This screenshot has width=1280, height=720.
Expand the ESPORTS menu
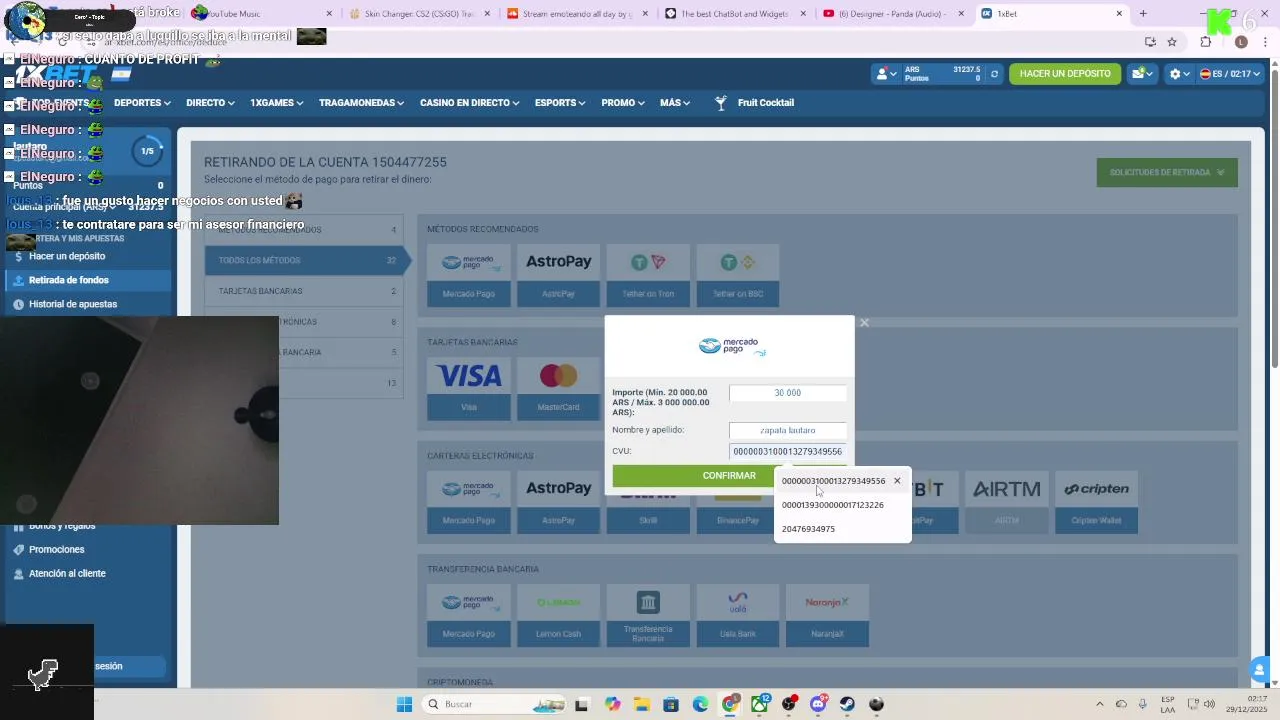pos(560,102)
